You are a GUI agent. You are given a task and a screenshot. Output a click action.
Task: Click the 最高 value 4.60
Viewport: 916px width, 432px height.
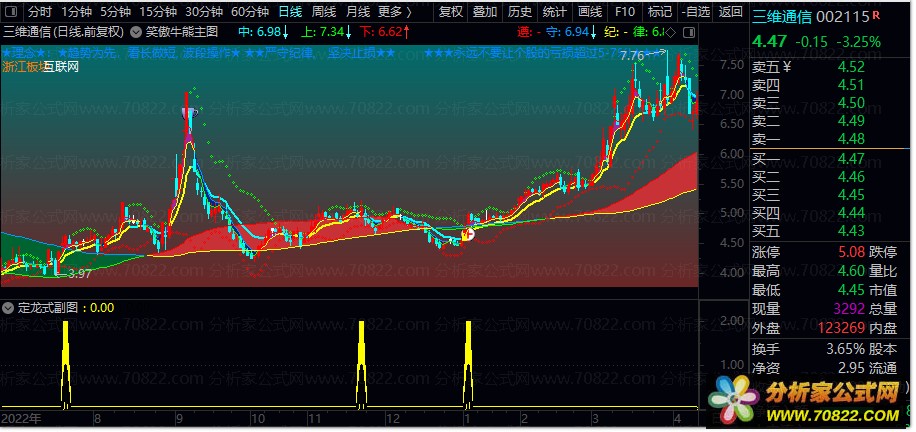[850, 271]
